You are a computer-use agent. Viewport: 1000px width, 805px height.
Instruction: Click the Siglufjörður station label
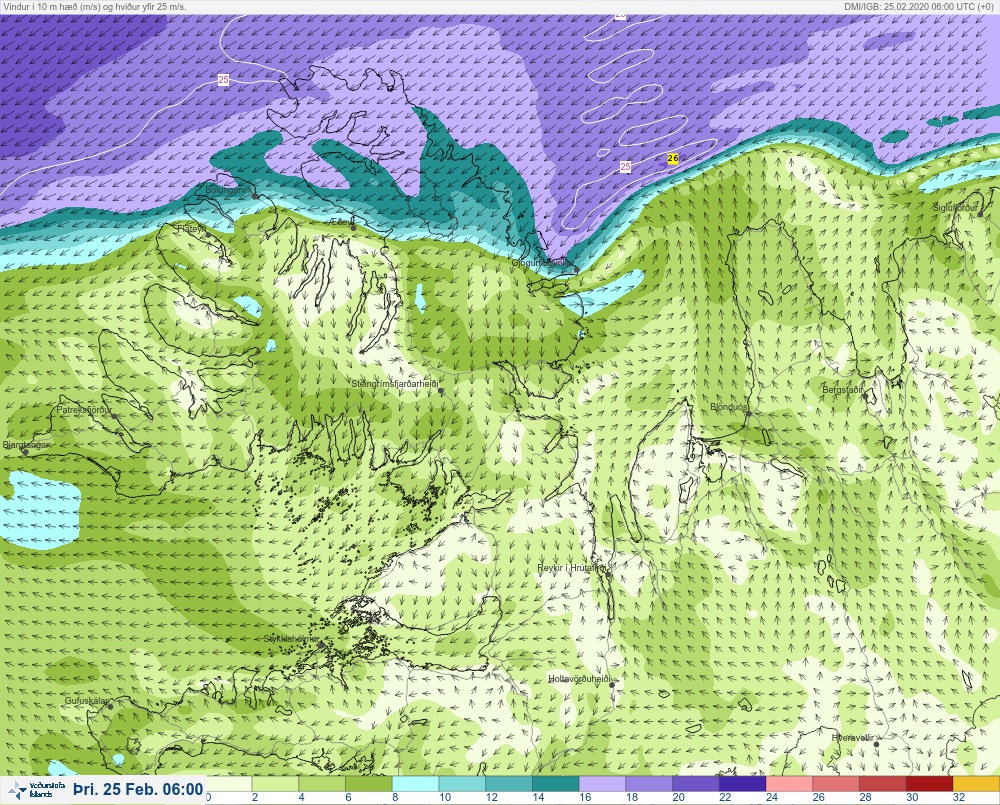(x=955, y=208)
